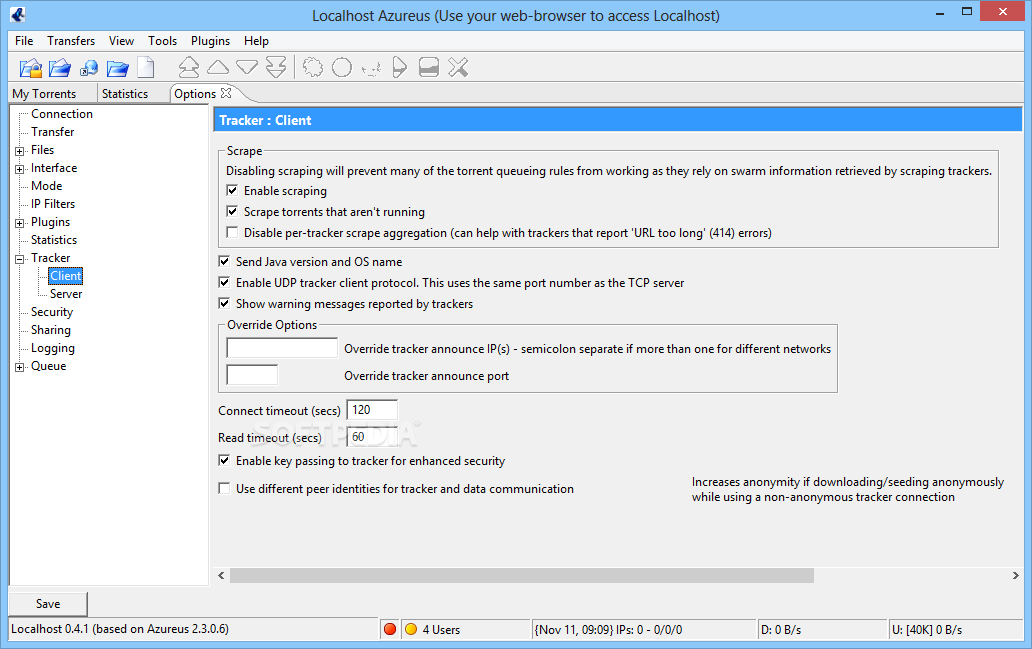Toggle Enable UDP tracker client protocol

tap(224, 282)
